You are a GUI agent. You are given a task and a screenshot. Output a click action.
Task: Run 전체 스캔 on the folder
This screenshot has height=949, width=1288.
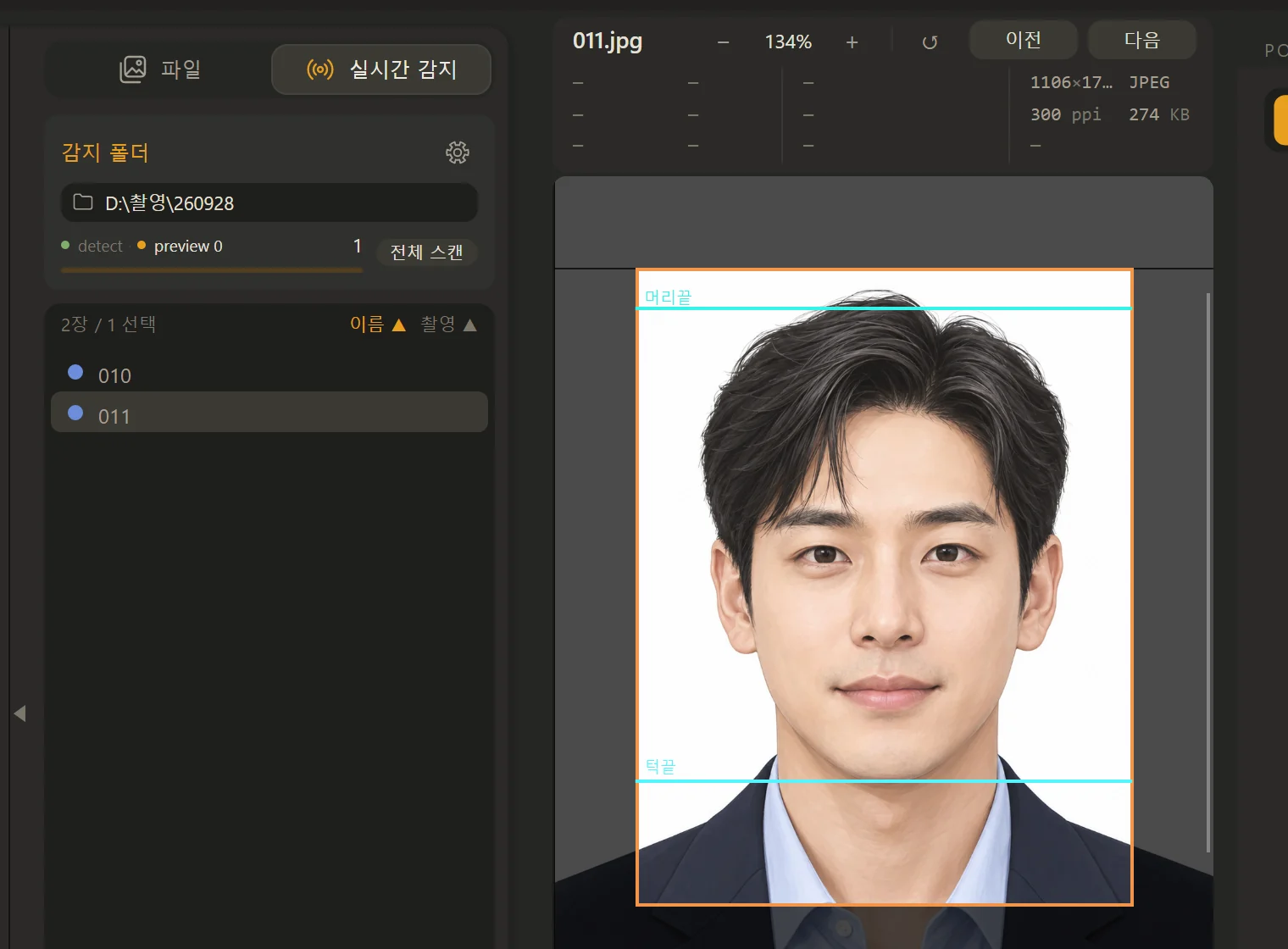point(426,252)
